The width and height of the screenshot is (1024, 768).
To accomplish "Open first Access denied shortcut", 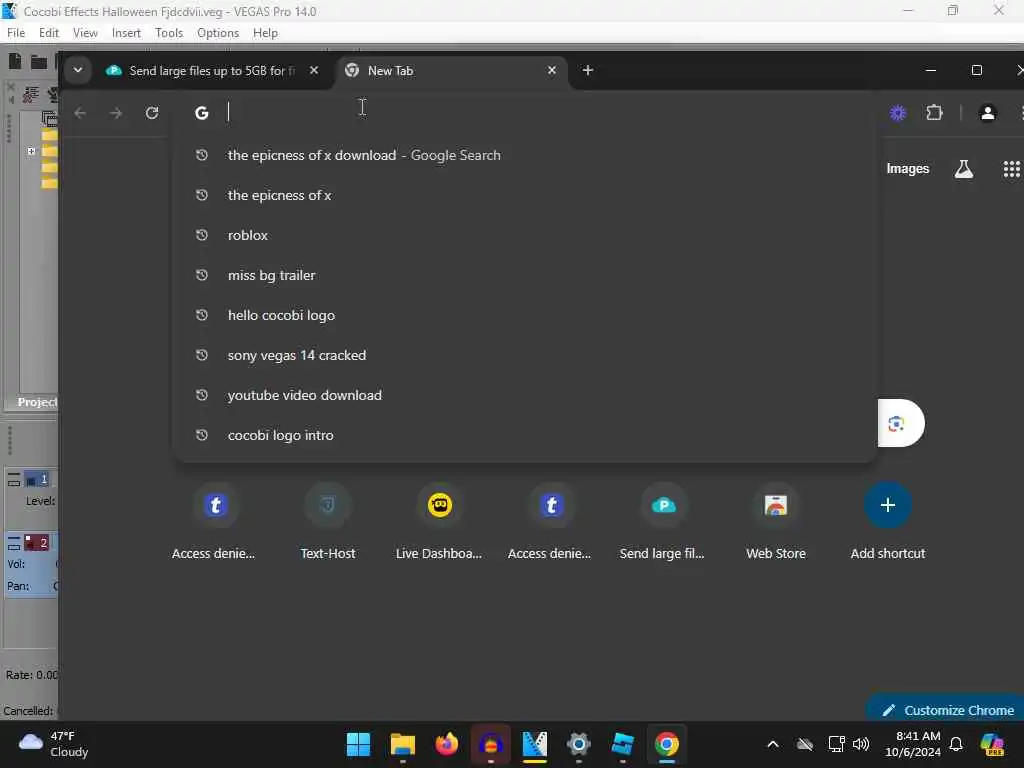I will (215, 522).
